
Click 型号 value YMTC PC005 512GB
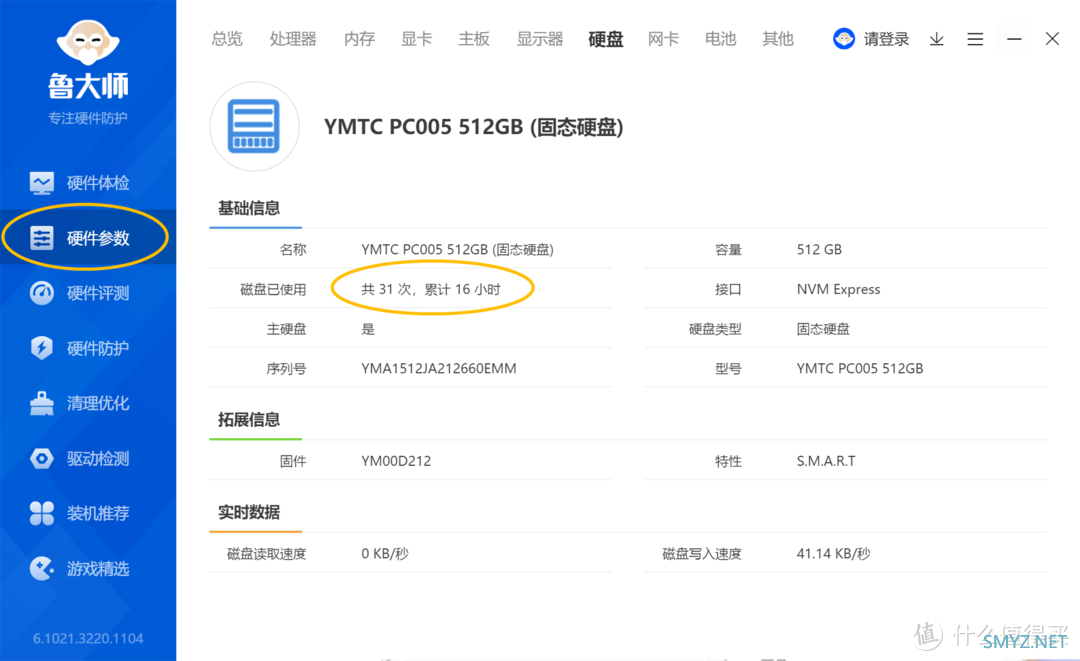coord(860,369)
